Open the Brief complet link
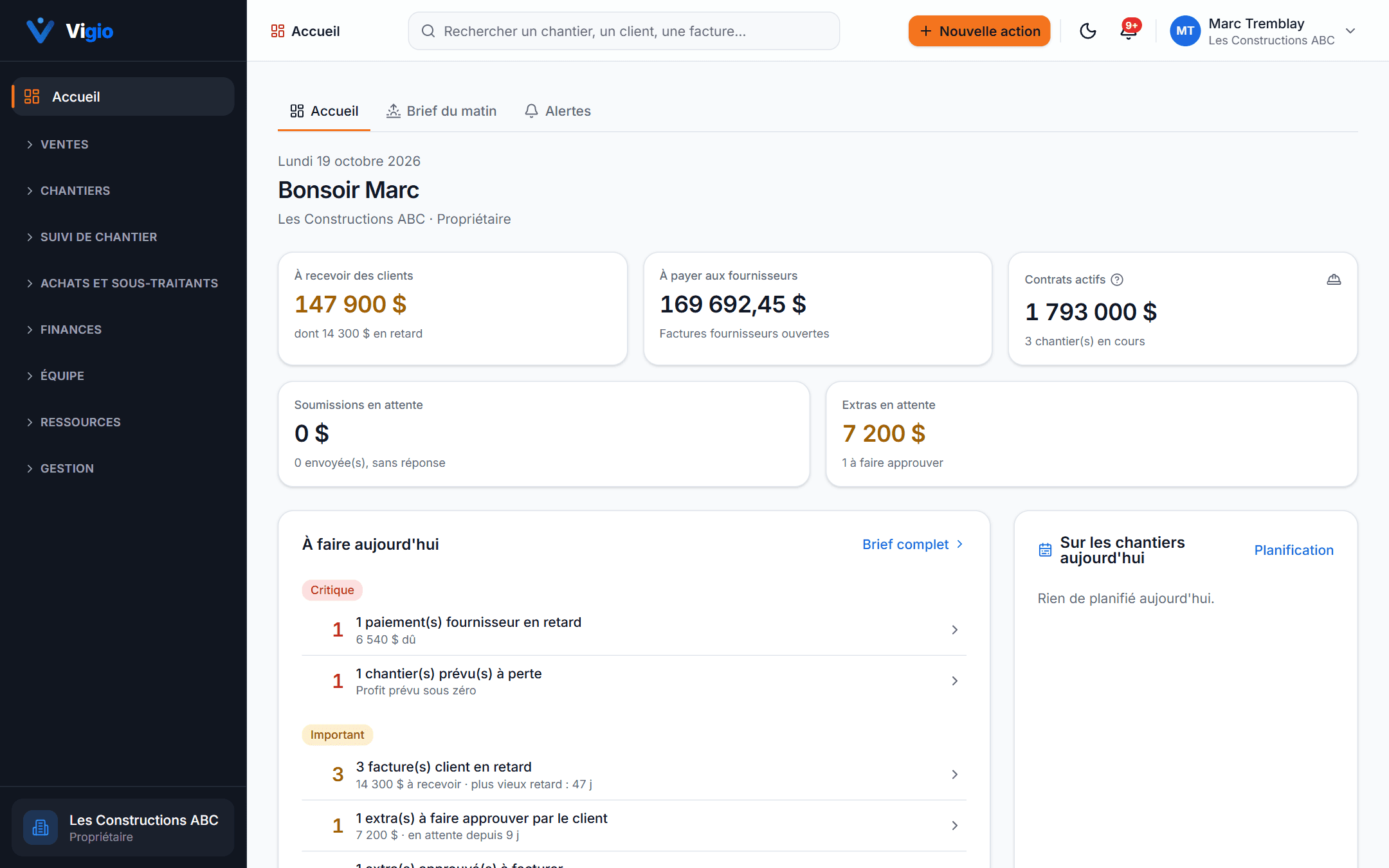This screenshot has width=1389, height=868. point(913,545)
